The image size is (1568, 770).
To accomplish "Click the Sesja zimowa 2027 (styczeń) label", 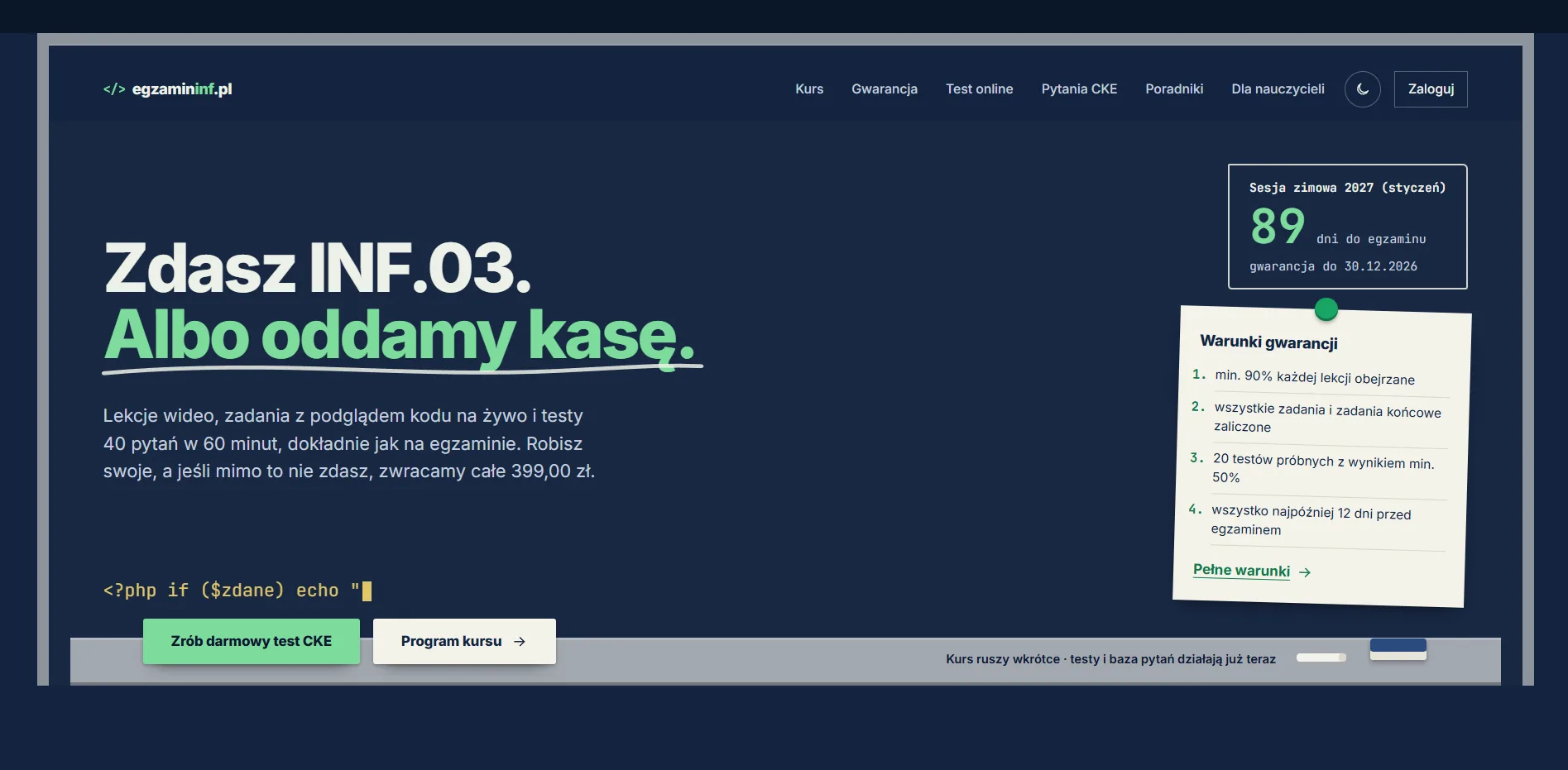I will [x=1347, y=188].
